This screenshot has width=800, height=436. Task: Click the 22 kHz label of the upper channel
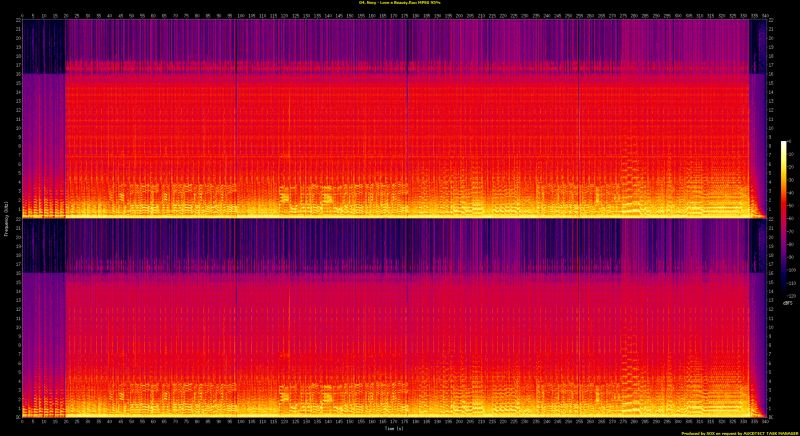click(x=14, y=23)
